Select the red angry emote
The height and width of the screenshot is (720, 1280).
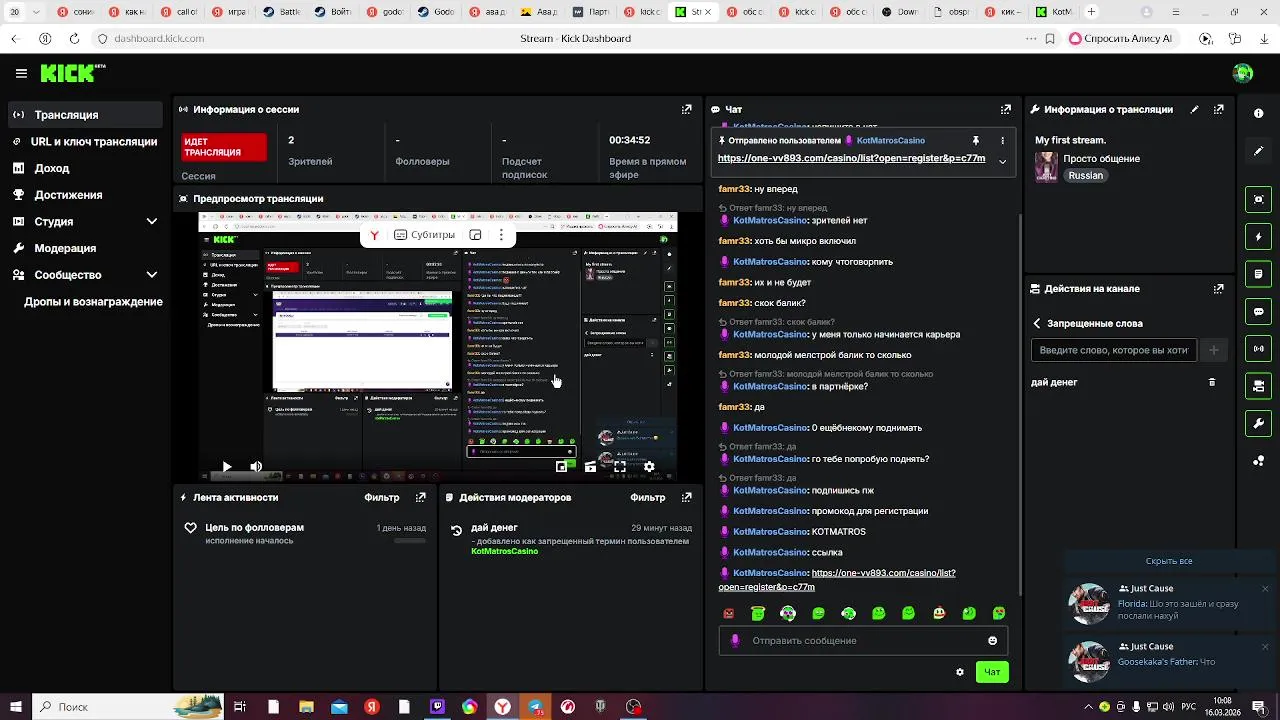[x=728, y=613]
